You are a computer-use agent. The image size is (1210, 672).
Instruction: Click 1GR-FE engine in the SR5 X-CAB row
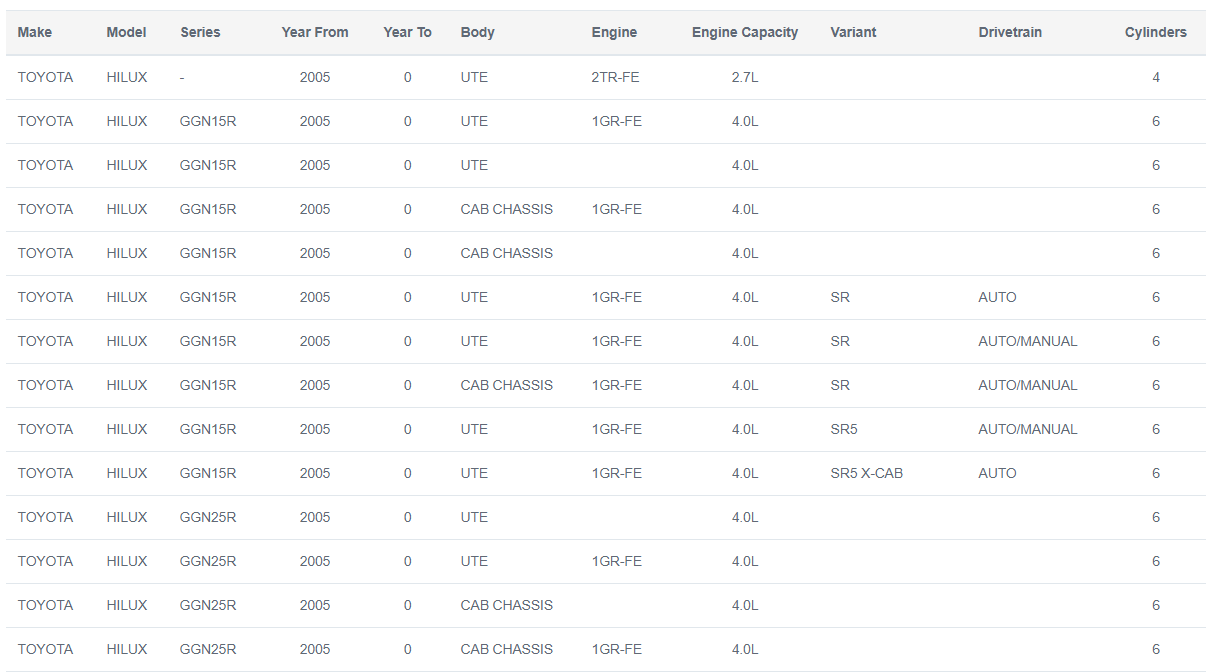point(617,473)
